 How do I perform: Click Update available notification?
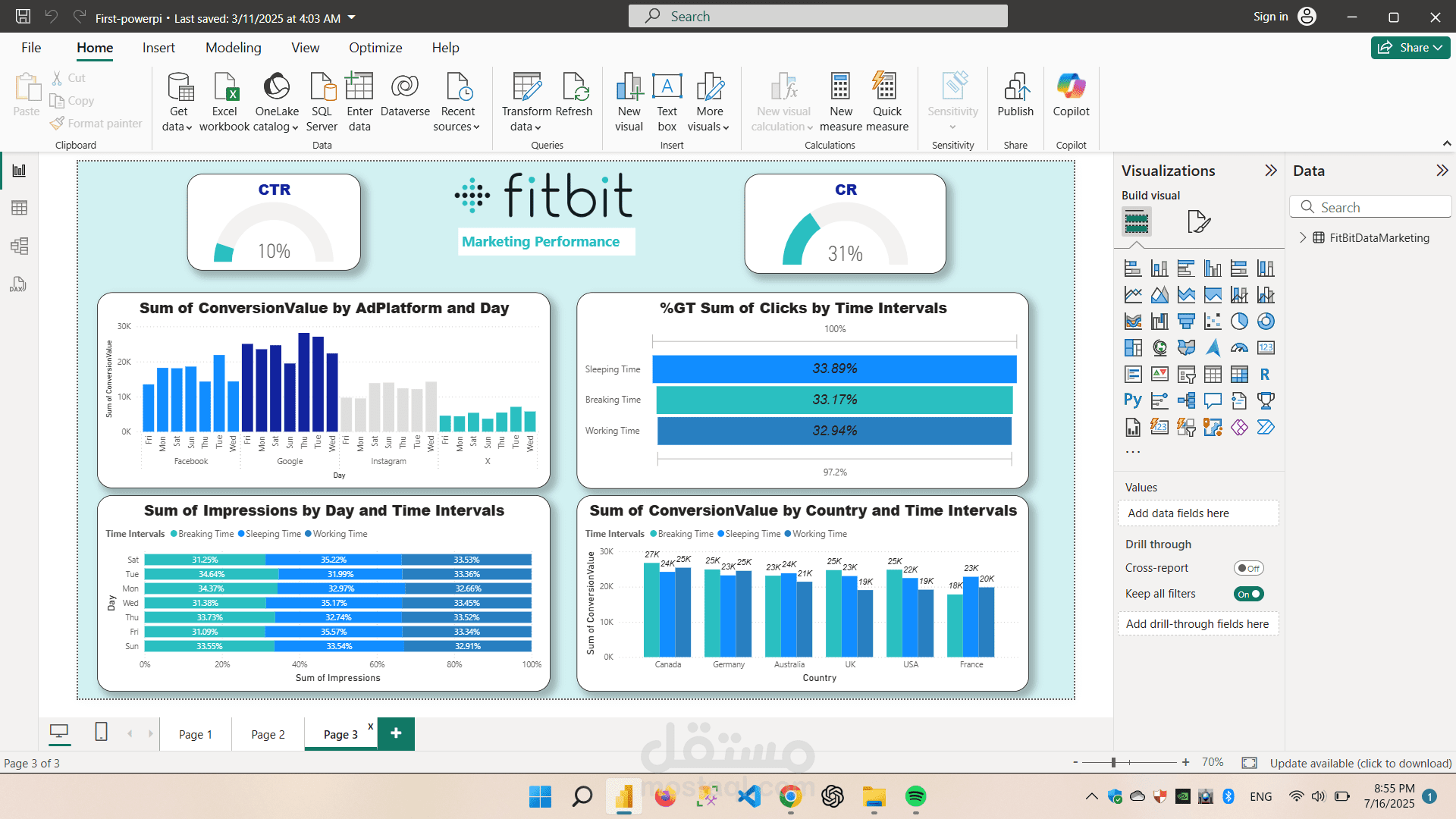coord(1360,763)
